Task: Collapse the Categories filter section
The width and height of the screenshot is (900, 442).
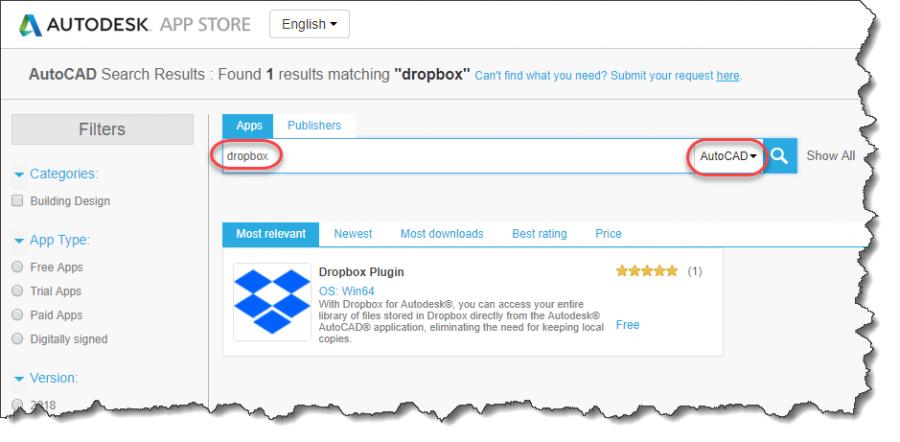Action: [19, 174]
